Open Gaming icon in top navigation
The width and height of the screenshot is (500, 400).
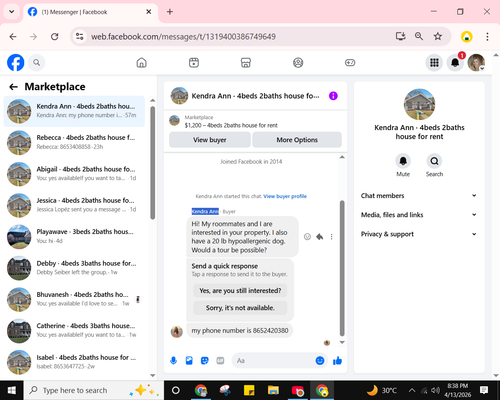click(x=350, y=62)
